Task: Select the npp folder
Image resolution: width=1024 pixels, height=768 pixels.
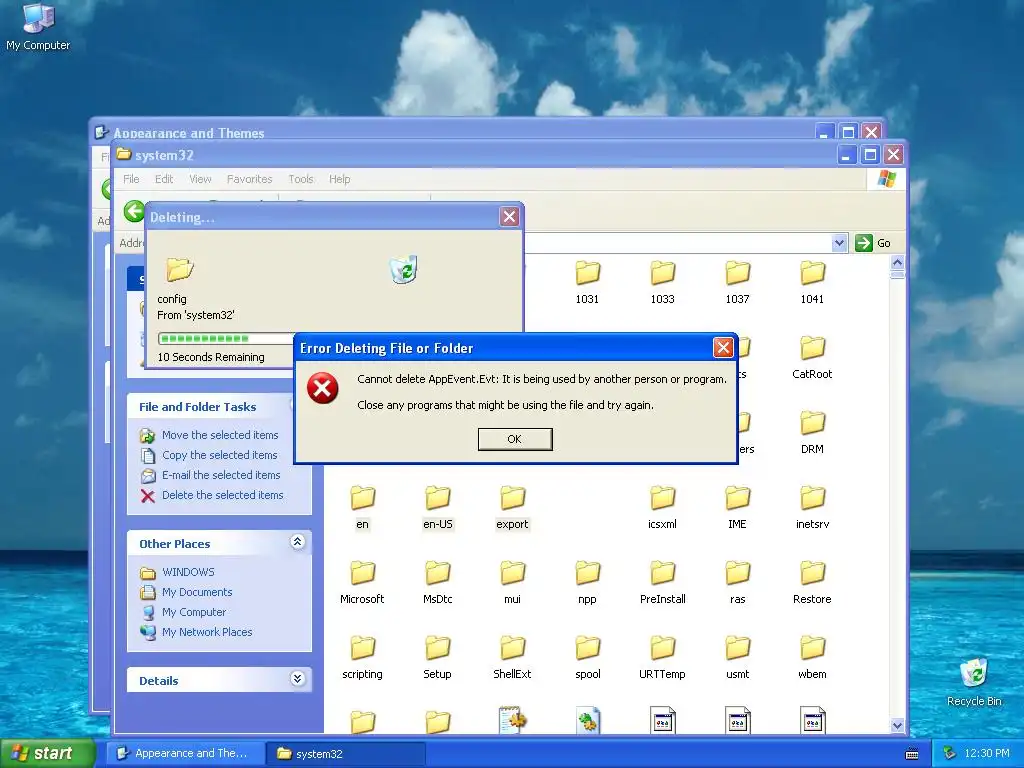Action: click(x=587, y=583)
